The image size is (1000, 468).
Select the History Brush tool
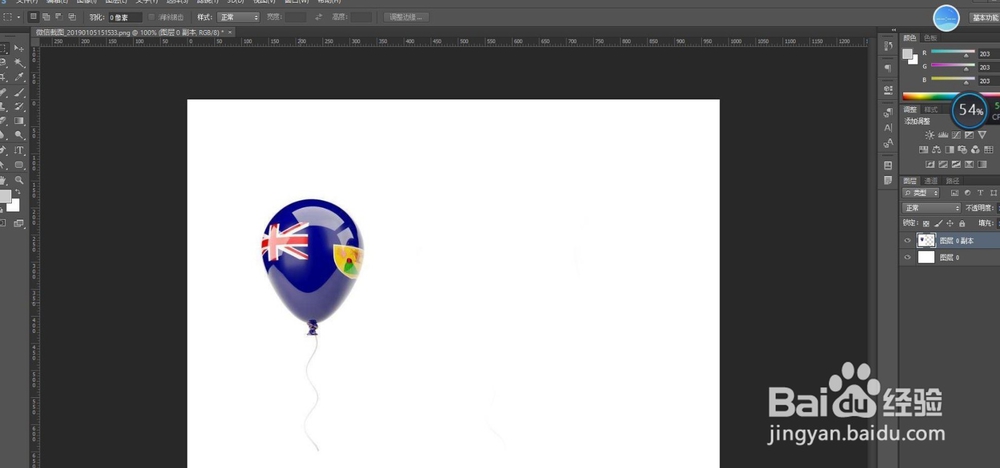[x=19, y=106]
